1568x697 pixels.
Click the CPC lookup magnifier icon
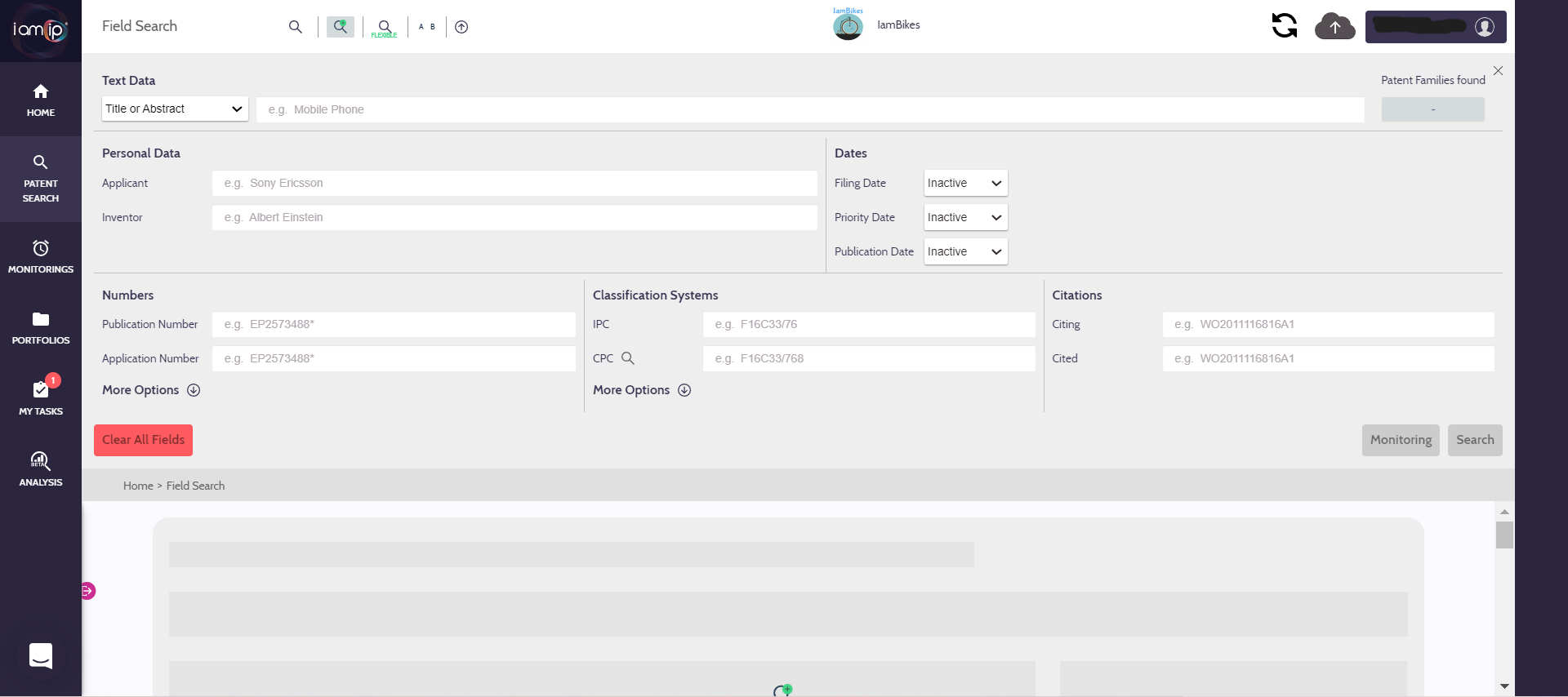[x=628, y=357]
